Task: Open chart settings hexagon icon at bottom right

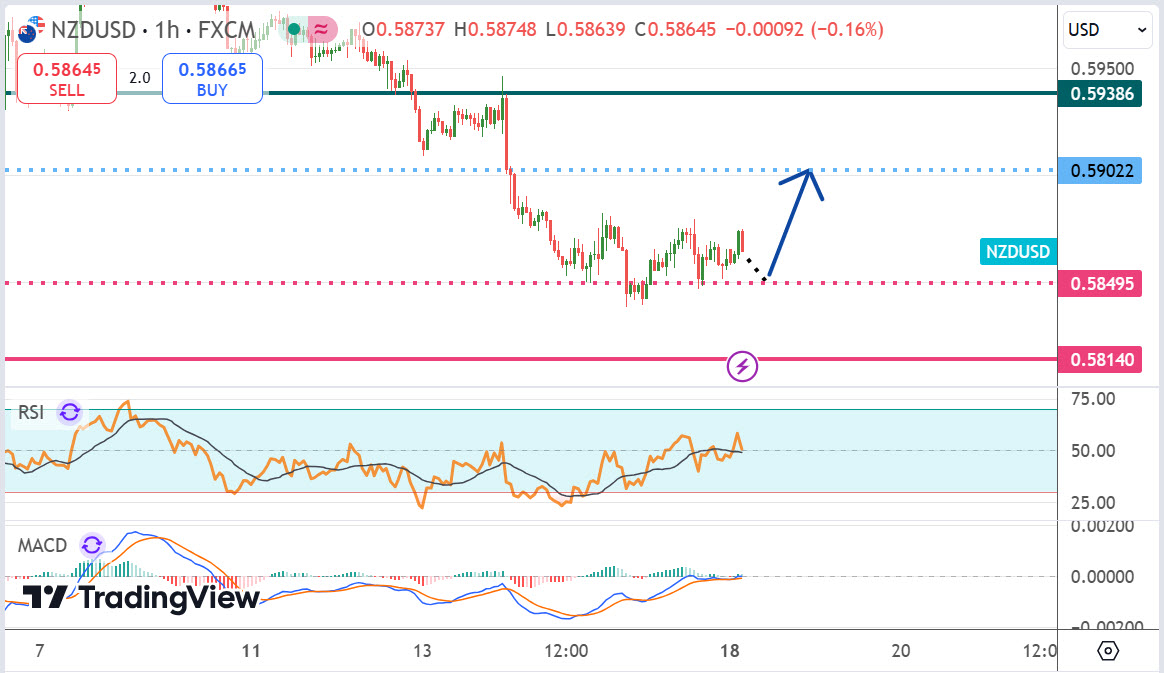Action: point(1108,651)
